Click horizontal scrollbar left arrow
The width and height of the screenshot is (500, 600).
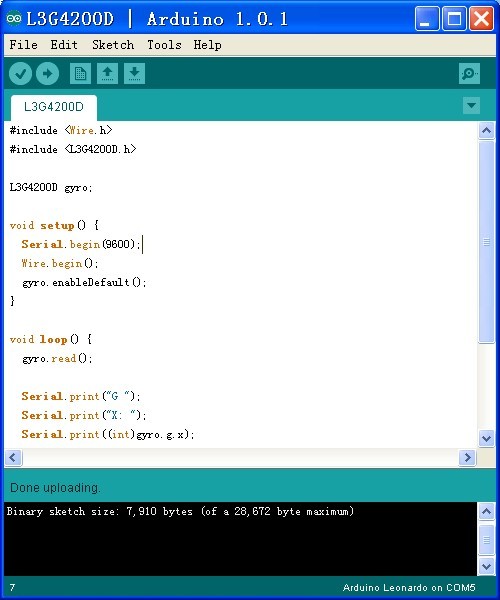[x=13, y=457]
